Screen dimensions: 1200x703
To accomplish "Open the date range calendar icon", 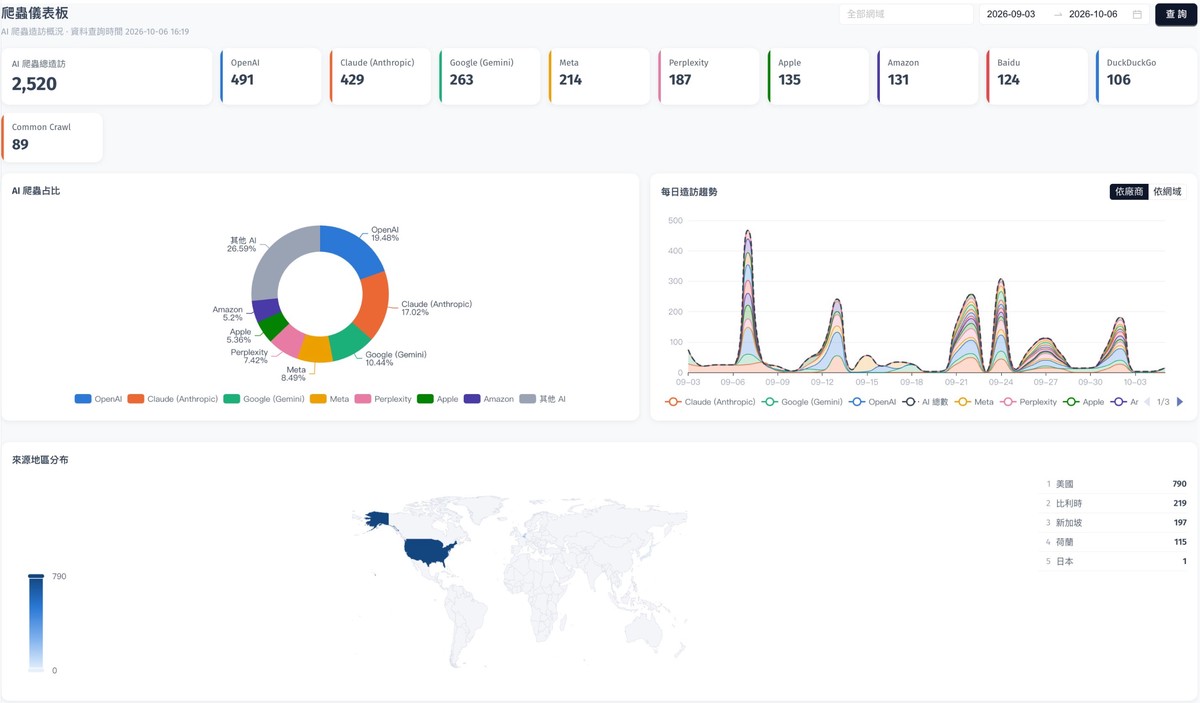I will point(1137,14).
